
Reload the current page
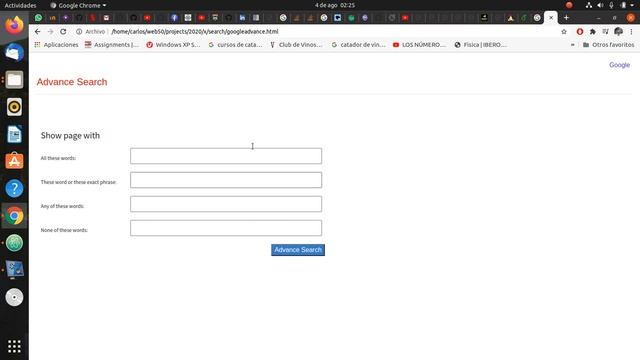tap(63, 31)
